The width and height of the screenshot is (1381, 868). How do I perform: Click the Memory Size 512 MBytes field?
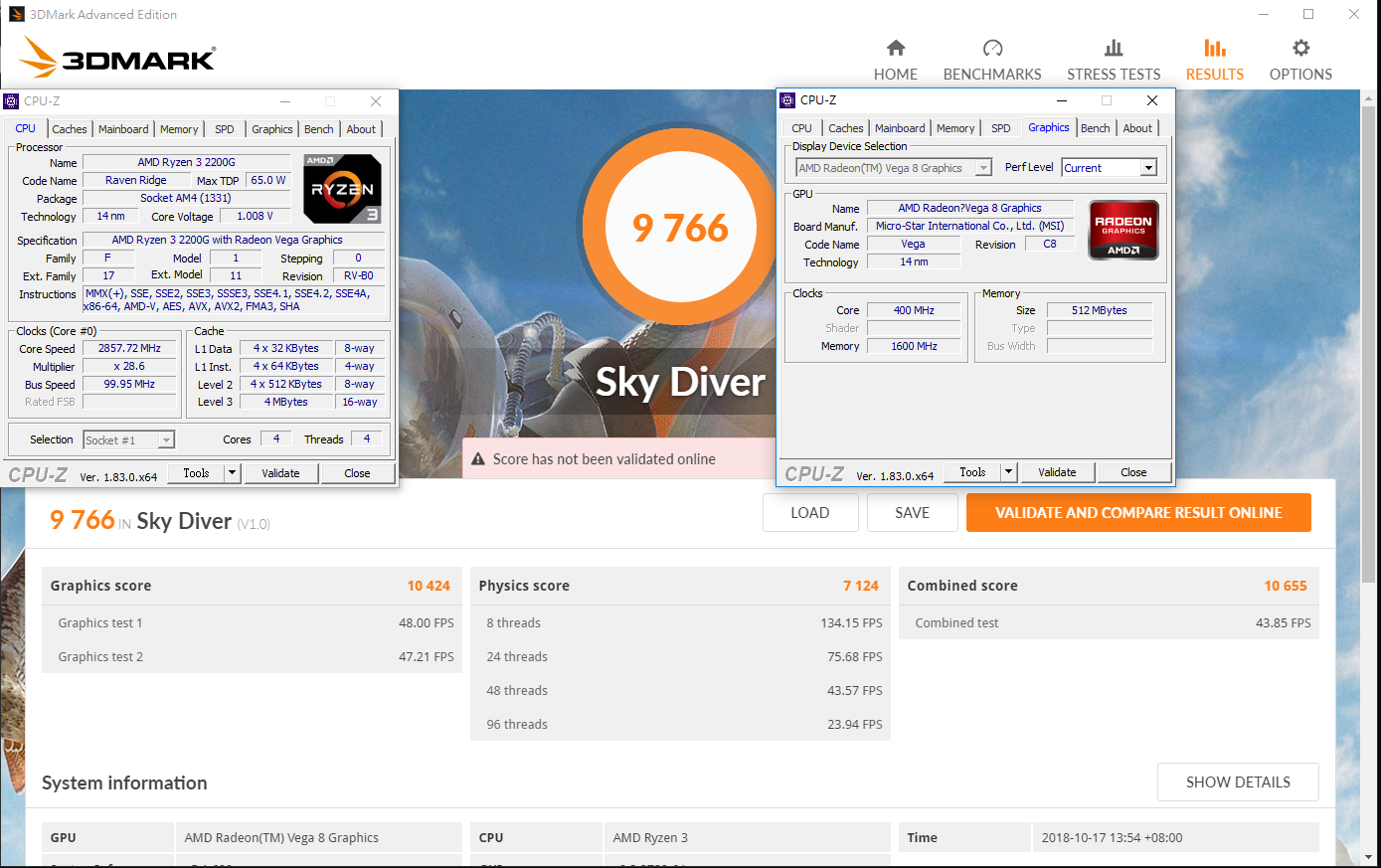click(1100, 310)
